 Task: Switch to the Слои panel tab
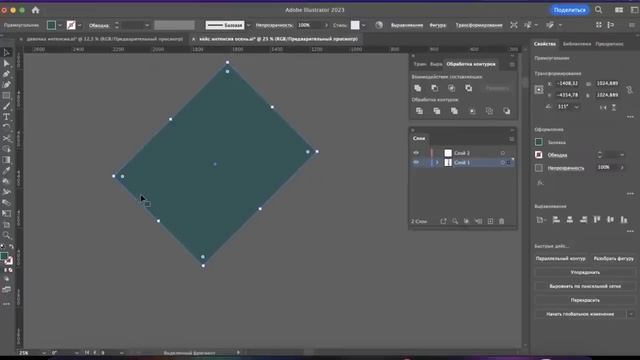click(x=419, y=138)
